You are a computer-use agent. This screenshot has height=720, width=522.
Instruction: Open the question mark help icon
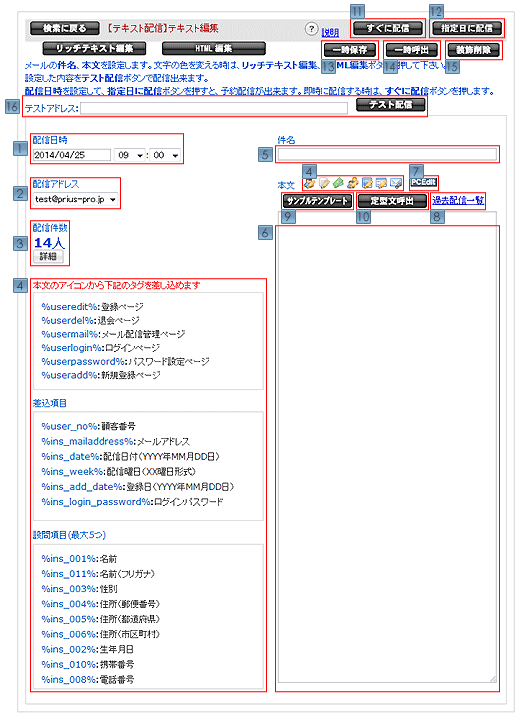click(311, 29)
